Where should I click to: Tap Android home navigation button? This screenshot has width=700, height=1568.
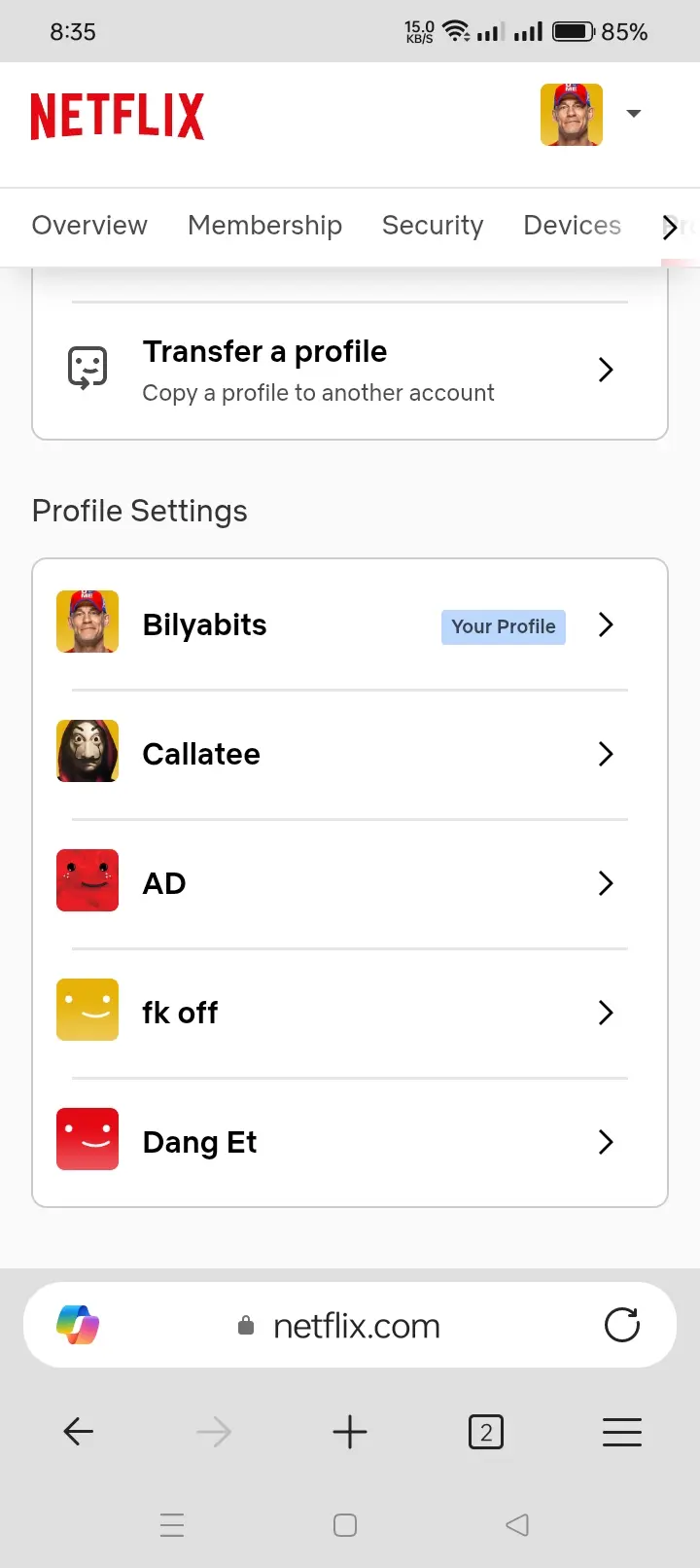[345, 1524]
